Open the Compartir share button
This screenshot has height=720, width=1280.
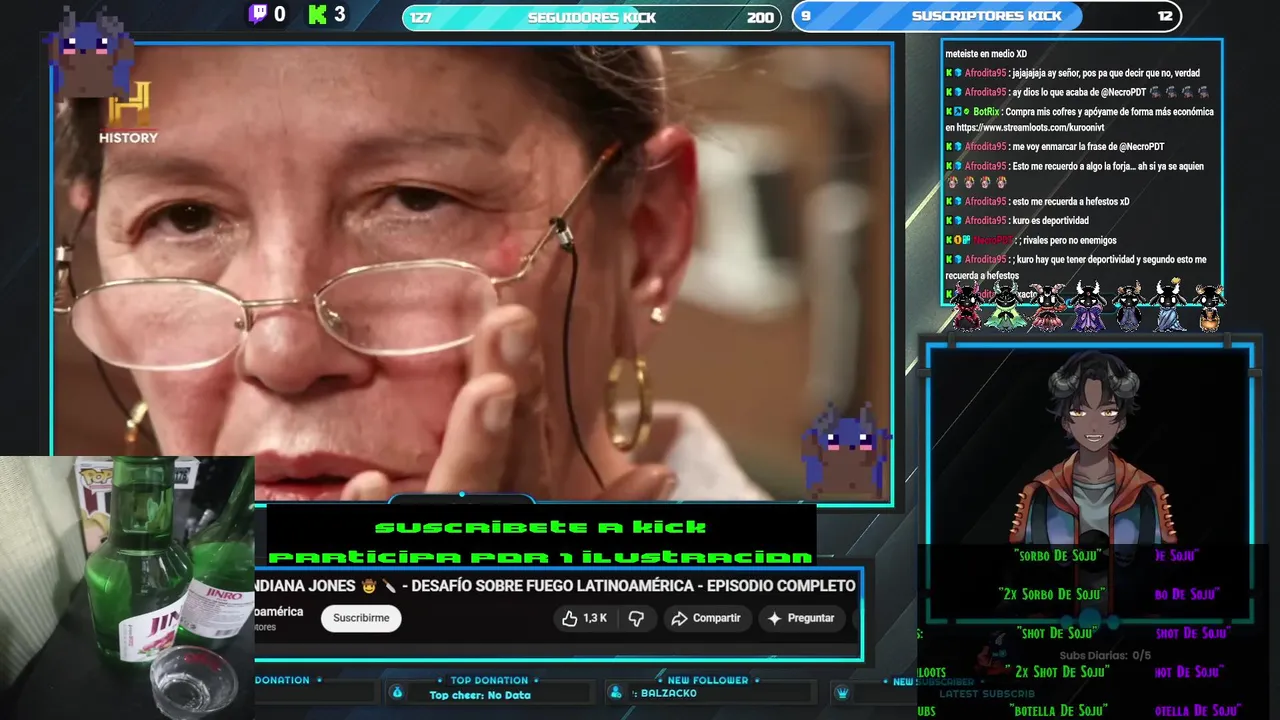coord(706,618)
